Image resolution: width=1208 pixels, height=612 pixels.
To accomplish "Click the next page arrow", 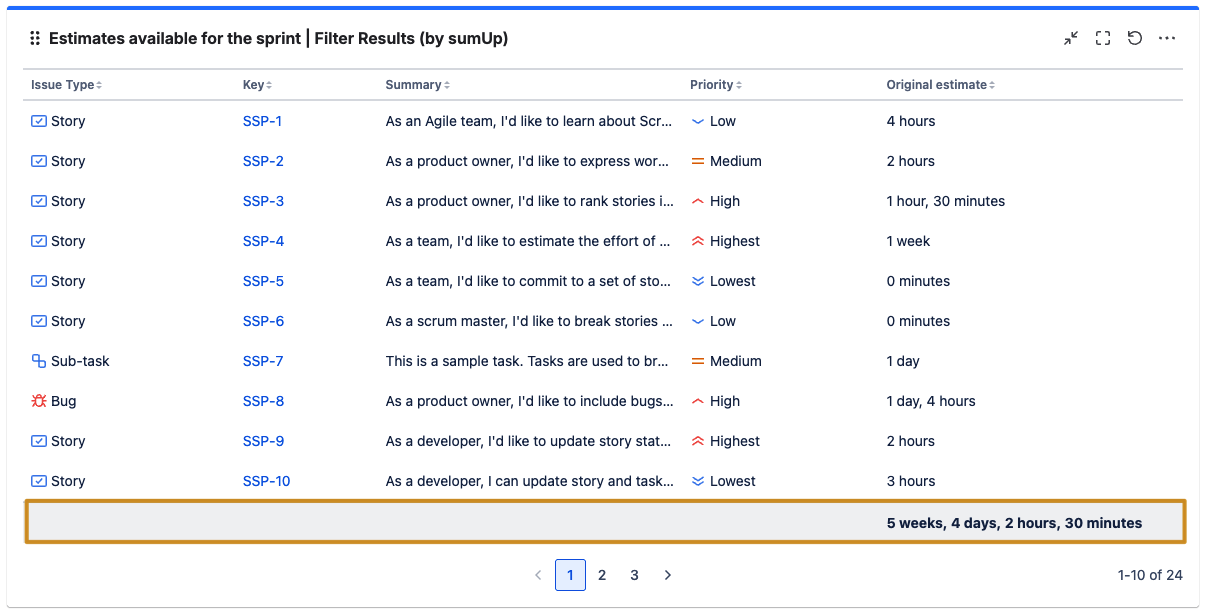I will (x=668, y=575).
